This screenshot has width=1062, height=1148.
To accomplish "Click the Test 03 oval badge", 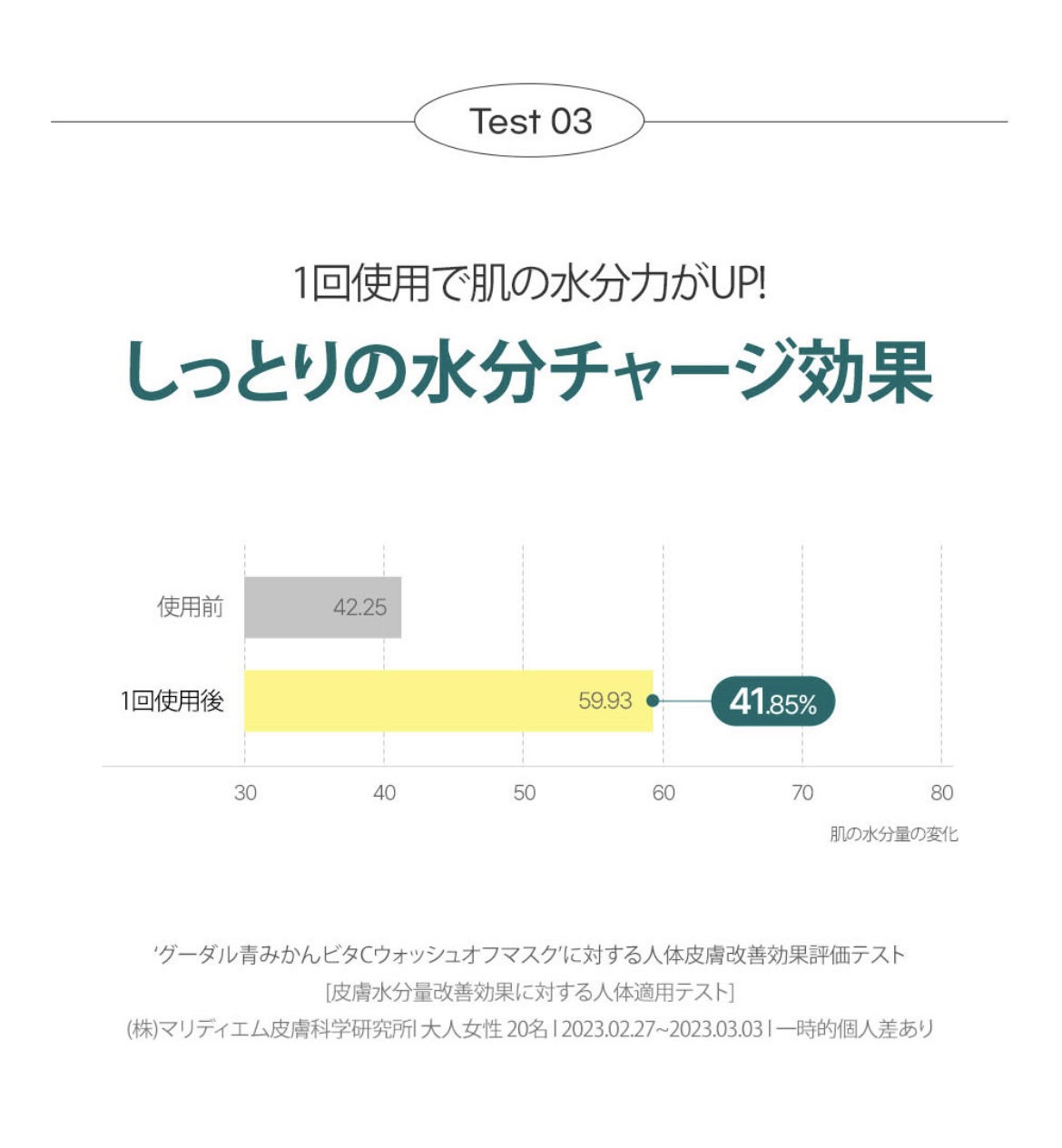I will click(x=529, y=121).
